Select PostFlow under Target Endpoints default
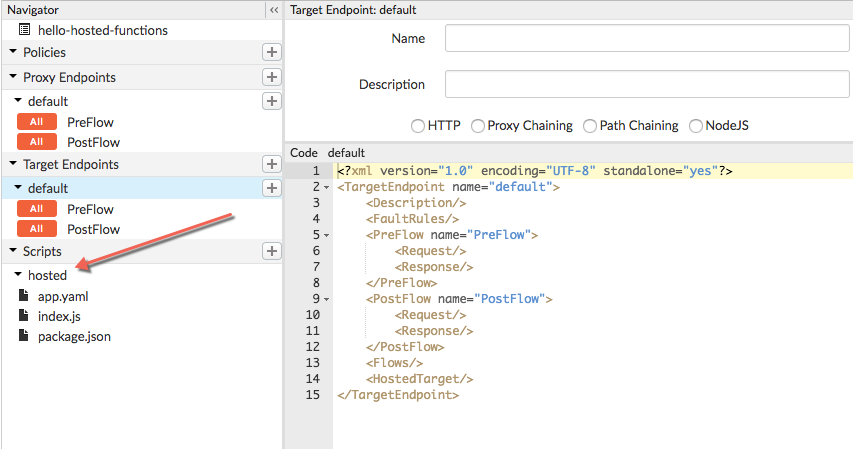Viewport: 853px width, 449px height. click(93, 229)
